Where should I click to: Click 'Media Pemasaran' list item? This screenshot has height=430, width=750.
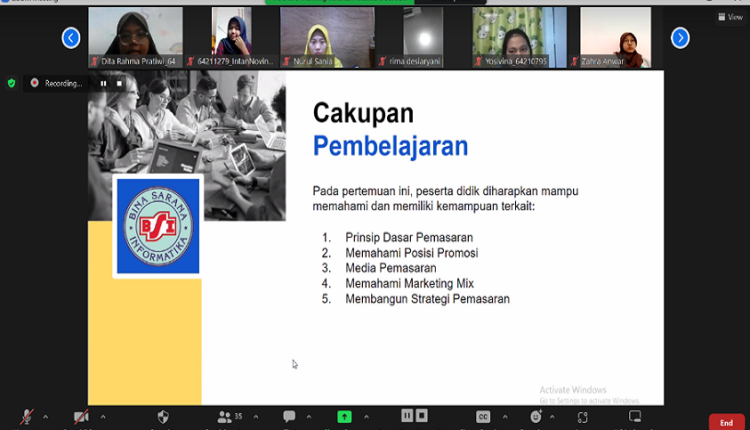point(391,268)
